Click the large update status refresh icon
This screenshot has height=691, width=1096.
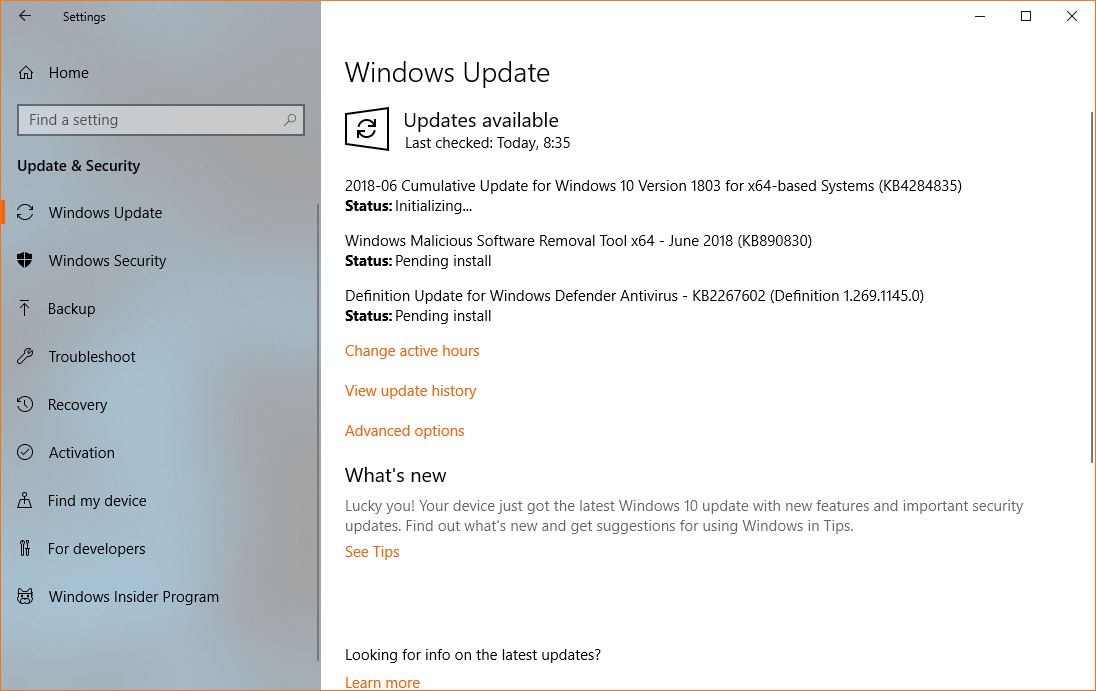click(x=367, y=129)
